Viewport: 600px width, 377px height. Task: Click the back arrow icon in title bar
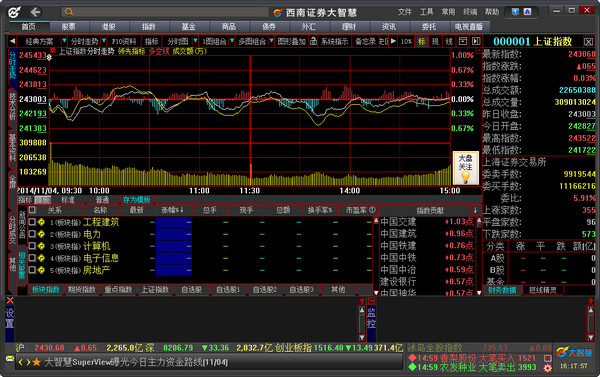tap(36, 12)
